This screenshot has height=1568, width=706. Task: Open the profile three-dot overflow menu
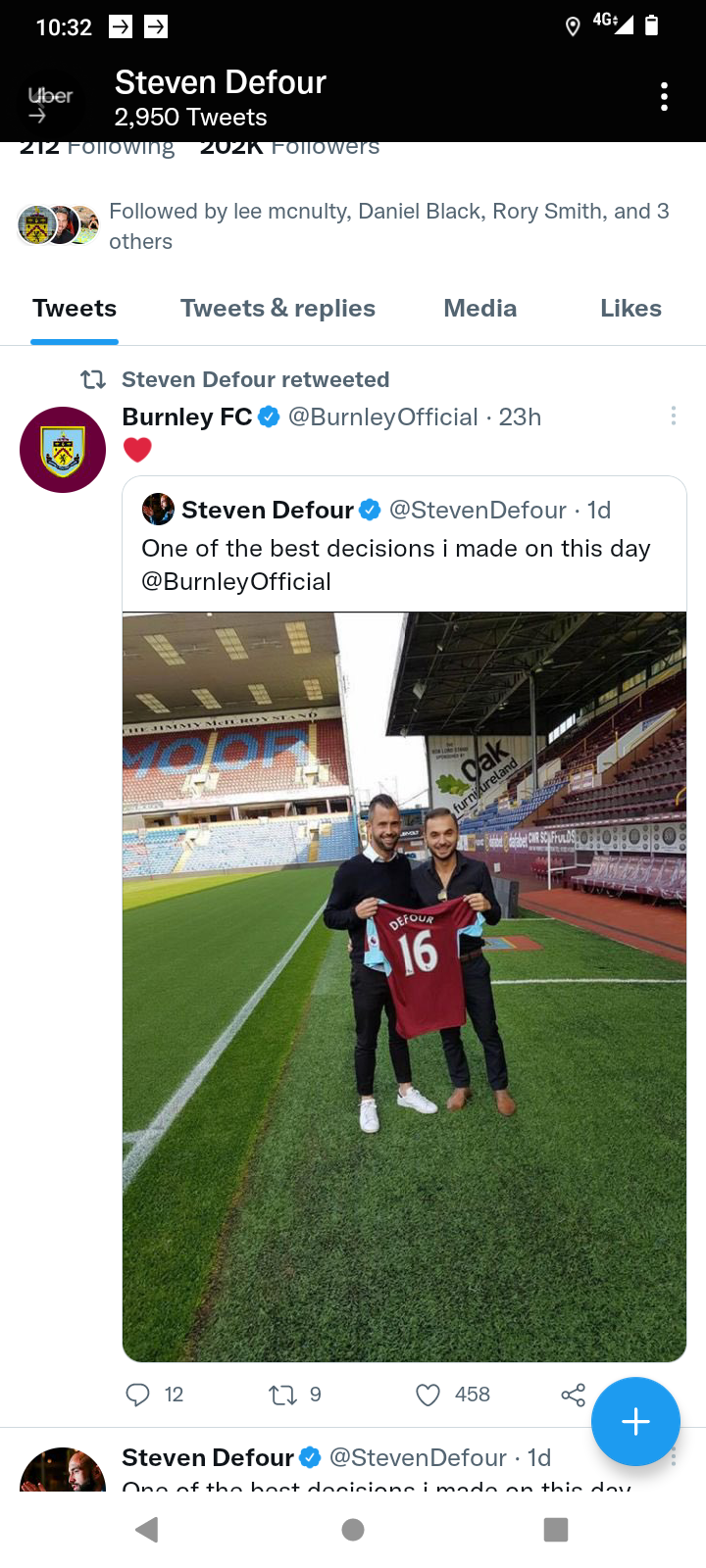pyautogui.click(x=664, y=97)
